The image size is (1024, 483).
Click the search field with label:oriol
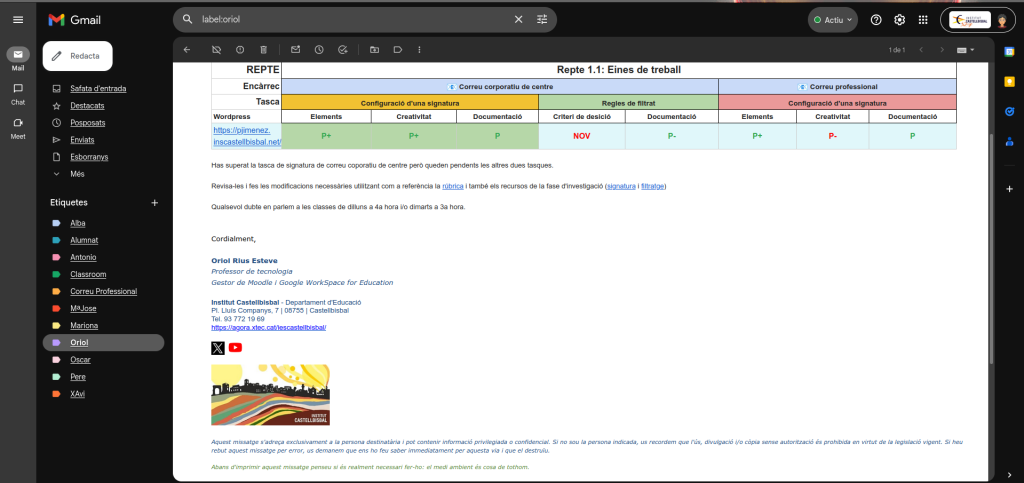click(350, 19)
